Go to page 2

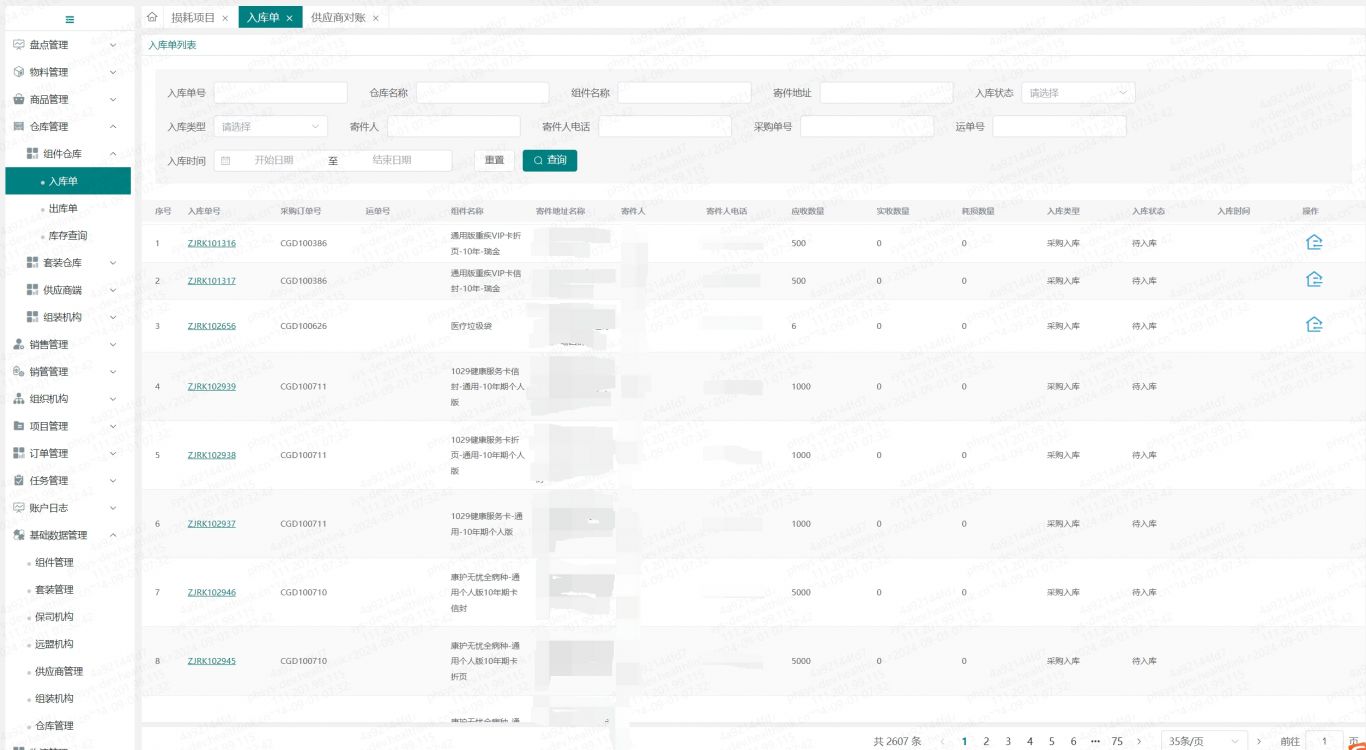click(x=986, y=741)
